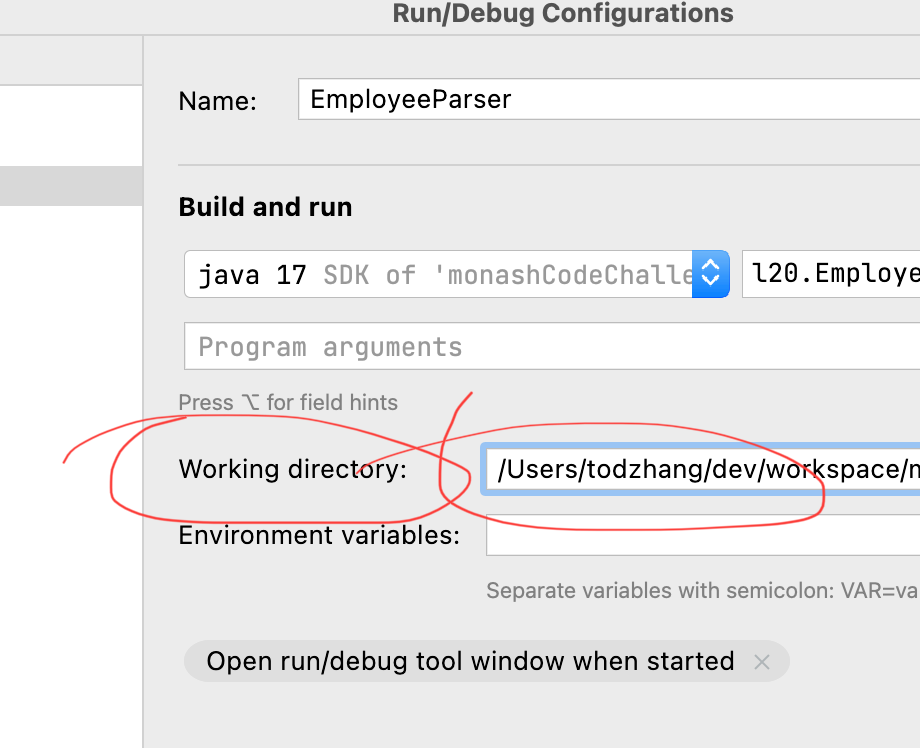
Task: Click the white sidebar row above the selected item
Action: (70, 125)
